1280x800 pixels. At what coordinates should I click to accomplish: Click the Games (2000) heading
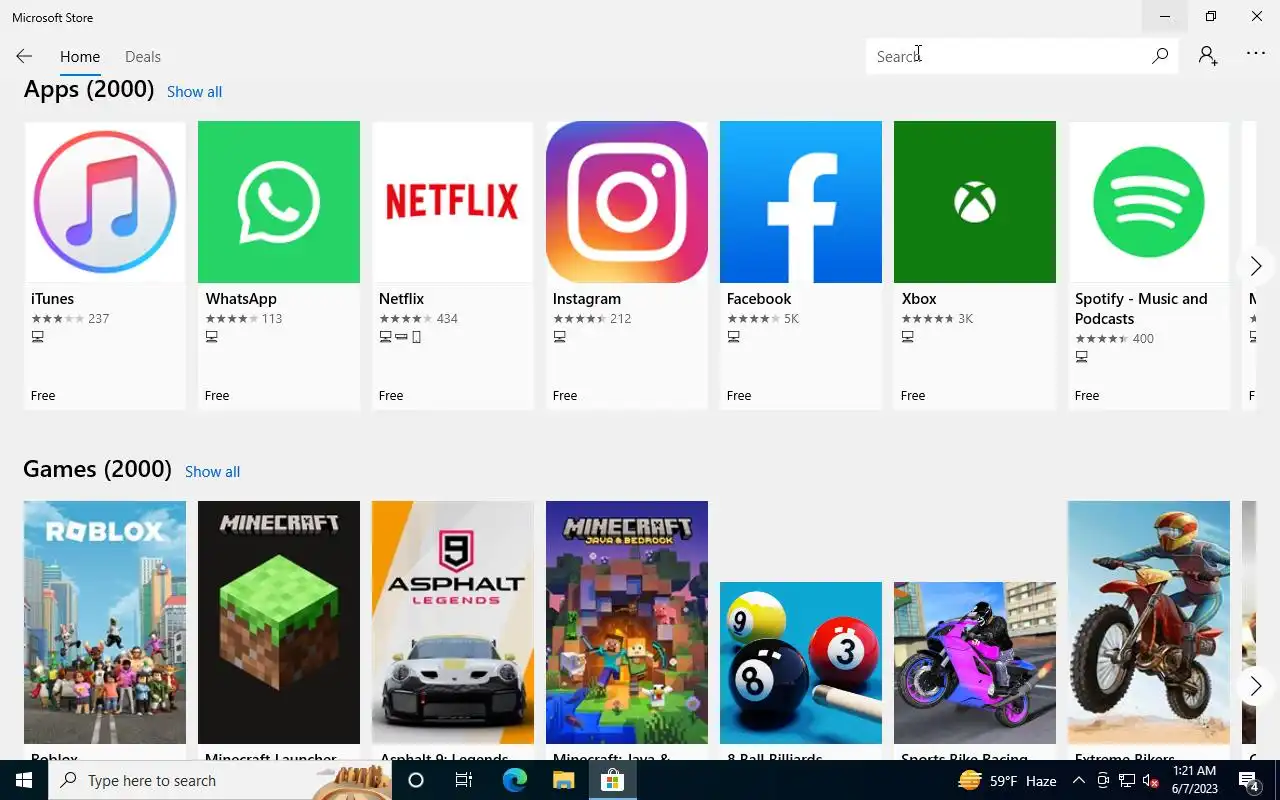(97, 470)
